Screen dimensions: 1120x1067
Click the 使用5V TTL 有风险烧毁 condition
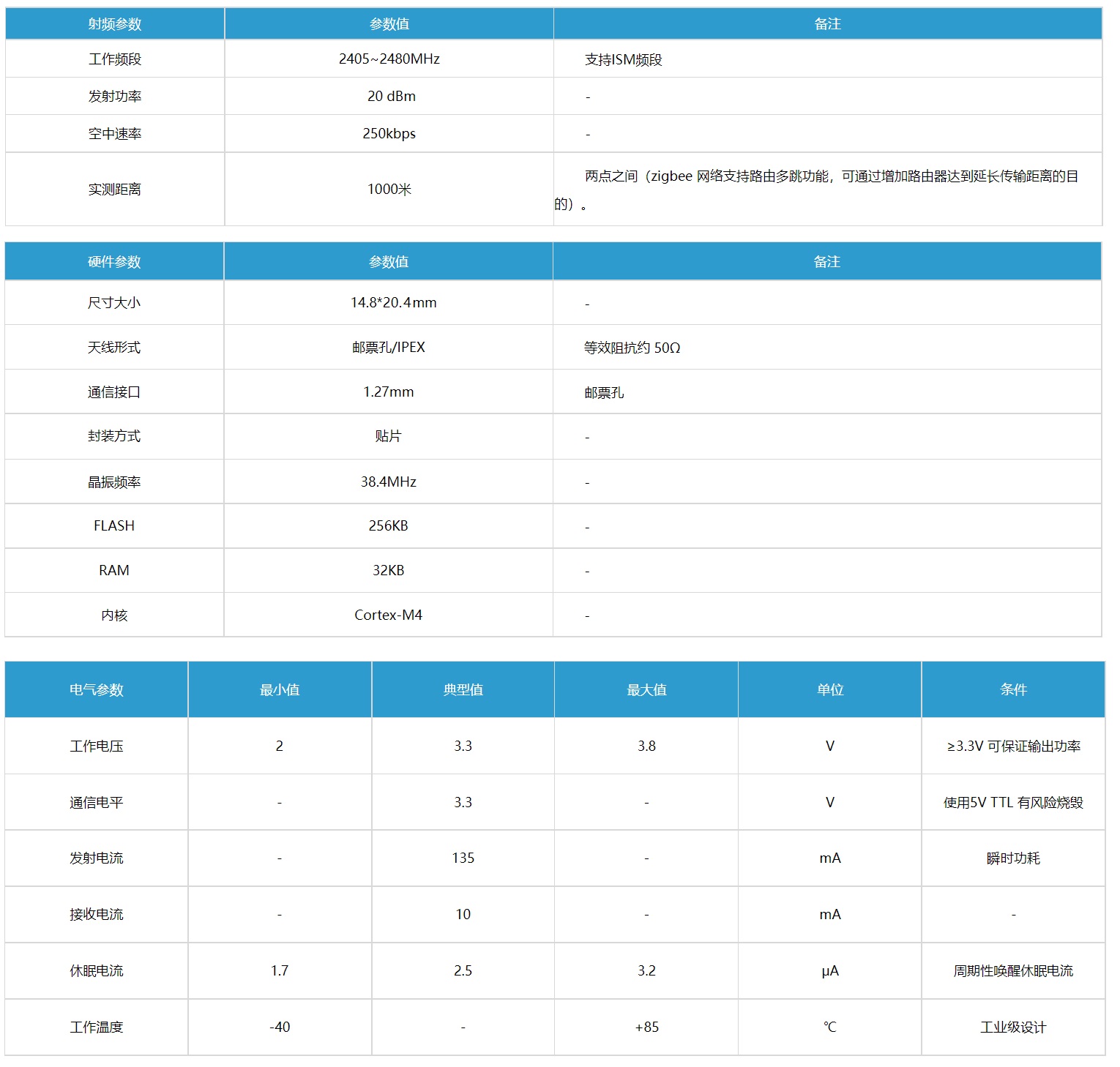[x=1013, y=803]
